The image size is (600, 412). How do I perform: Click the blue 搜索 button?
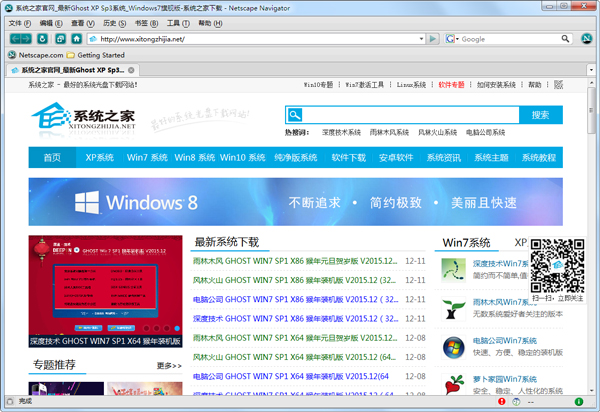[x=540, y=115]
